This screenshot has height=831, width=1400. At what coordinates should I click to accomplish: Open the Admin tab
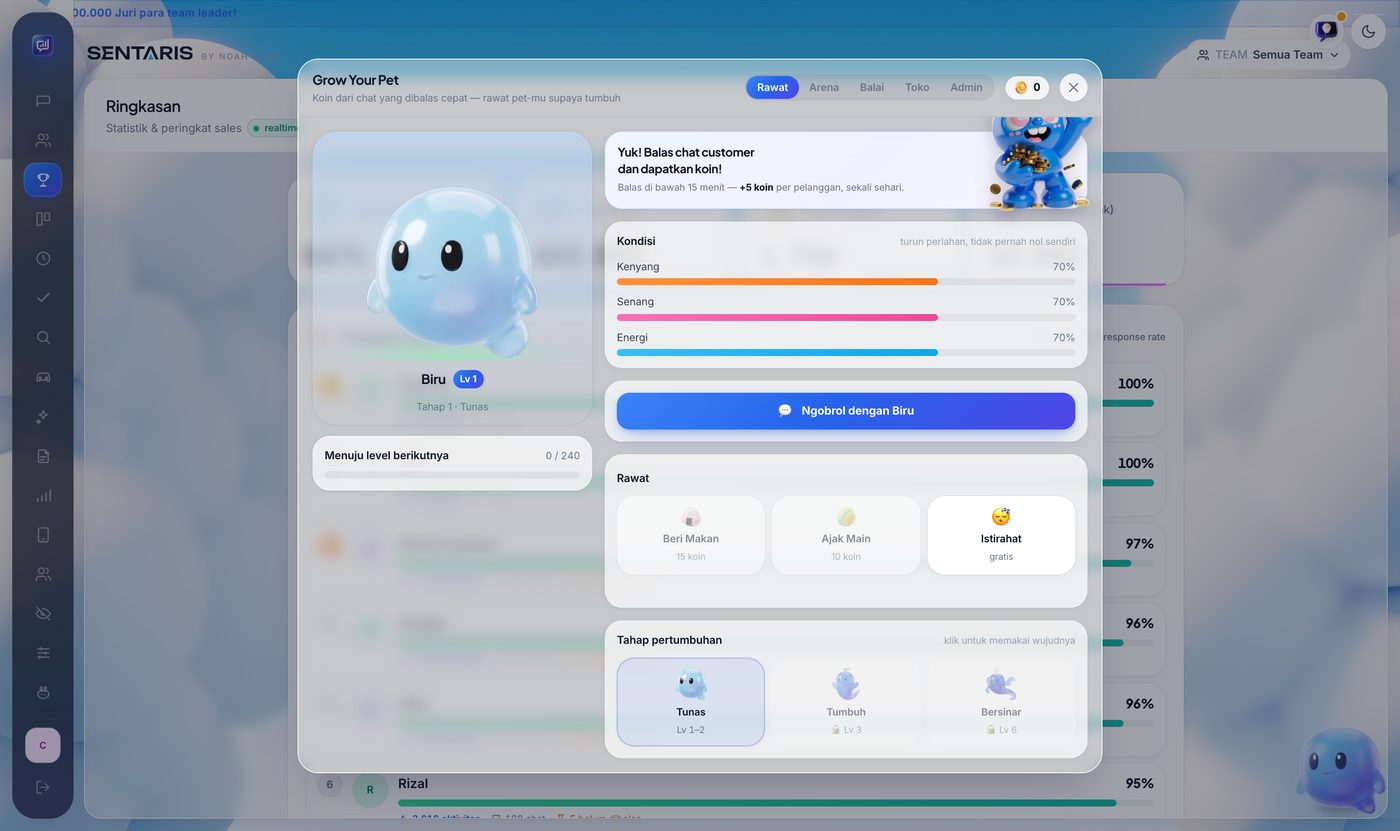pos(966,87)
